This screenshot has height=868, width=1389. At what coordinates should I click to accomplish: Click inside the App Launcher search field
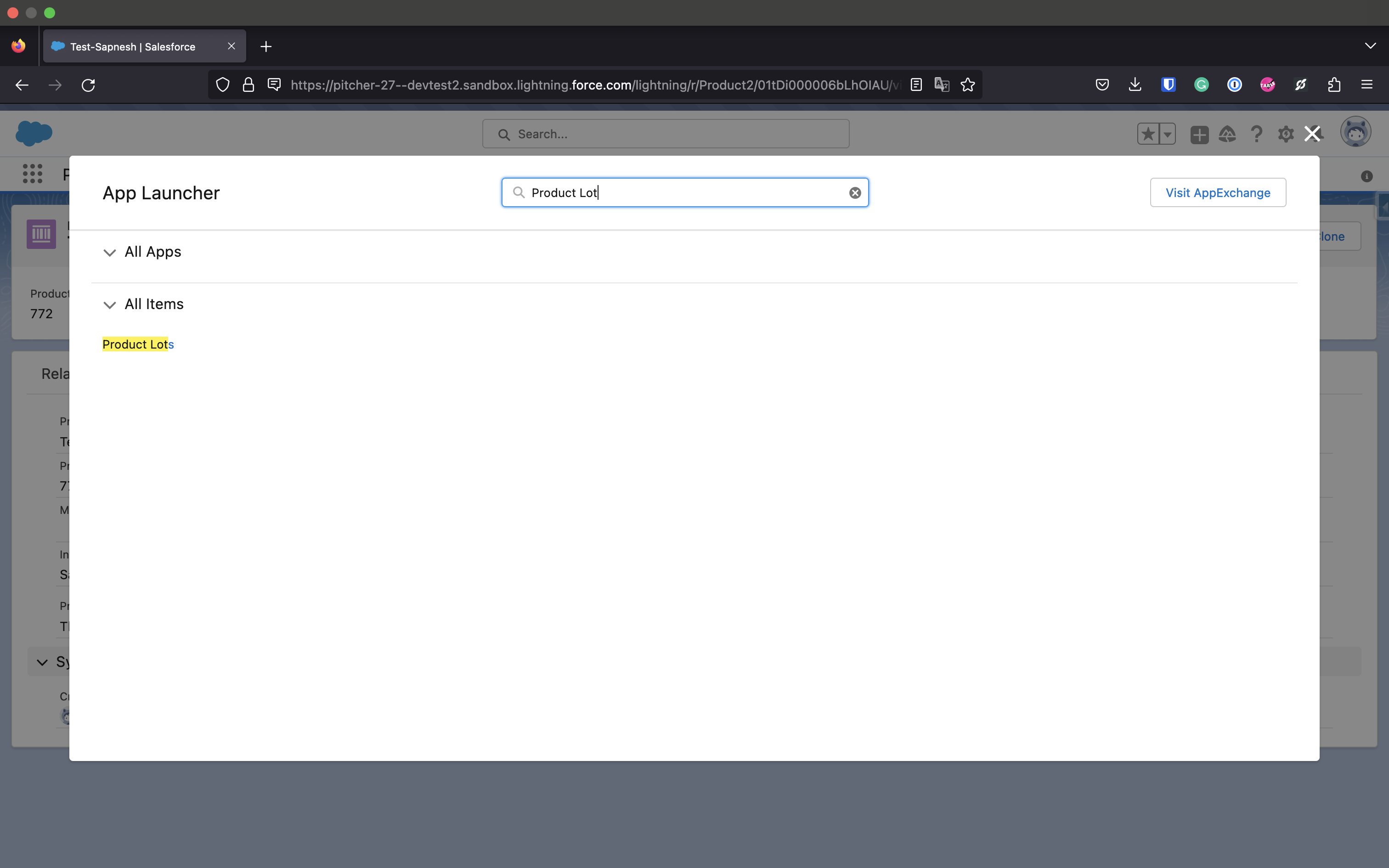pos(683,193)
